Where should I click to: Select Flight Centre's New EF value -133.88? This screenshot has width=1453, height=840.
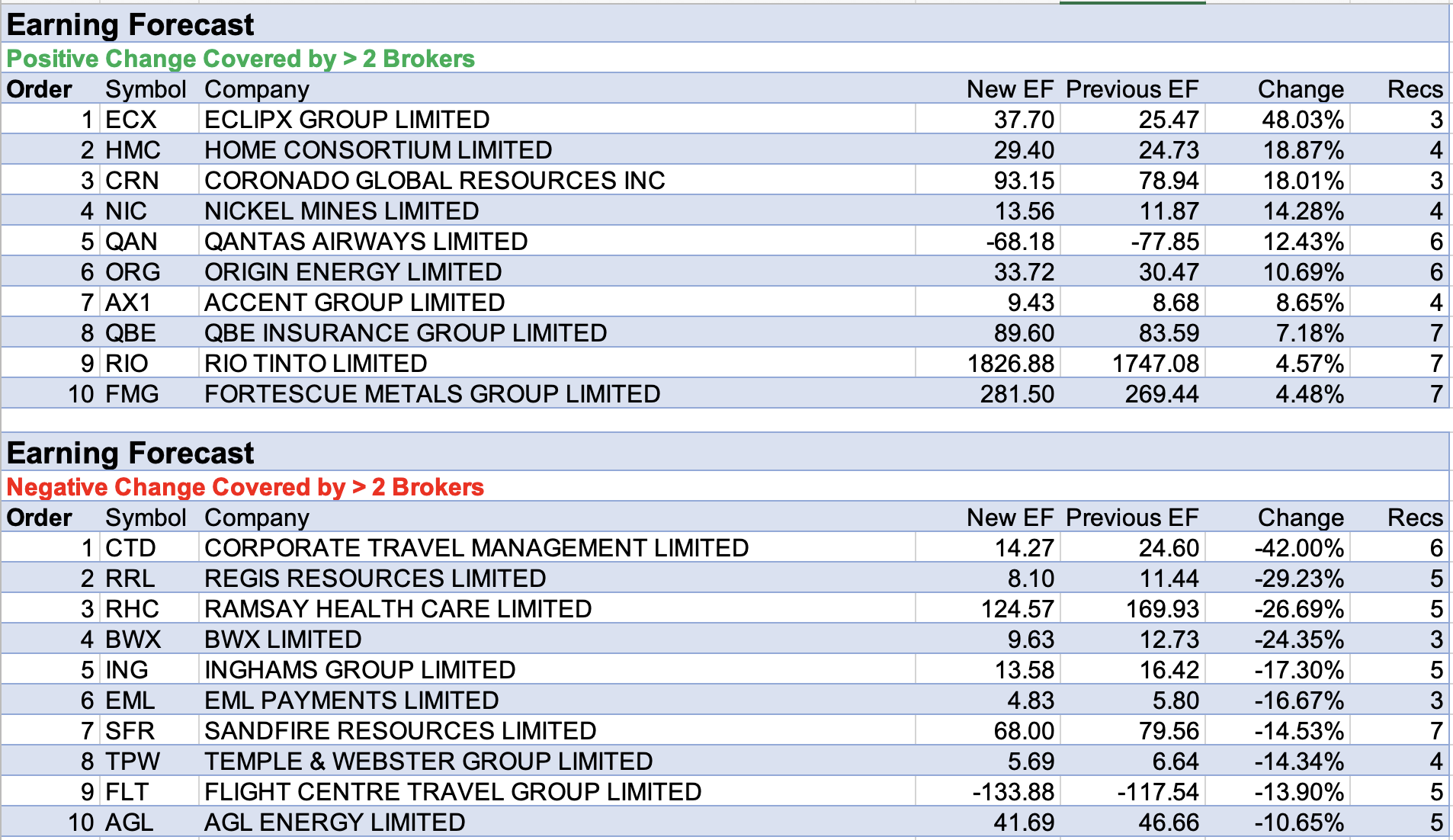(x=1013, y=792)
